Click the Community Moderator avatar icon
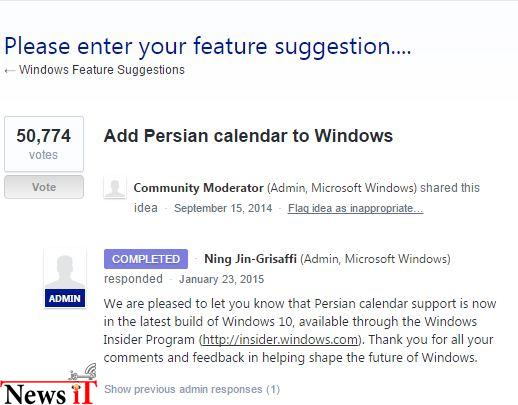The image size is (518, 405). click(115, 188)
